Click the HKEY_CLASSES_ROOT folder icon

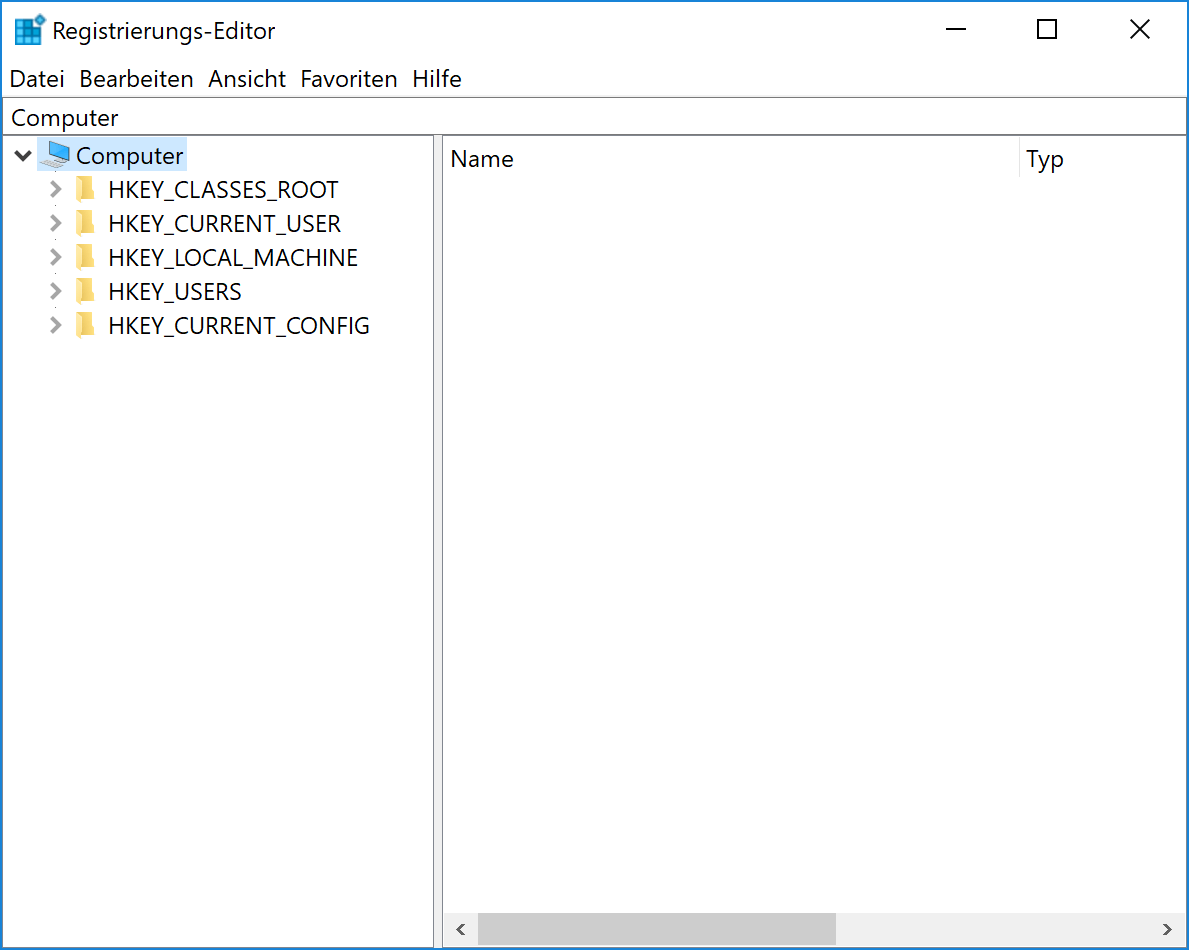tap(86, 190)
